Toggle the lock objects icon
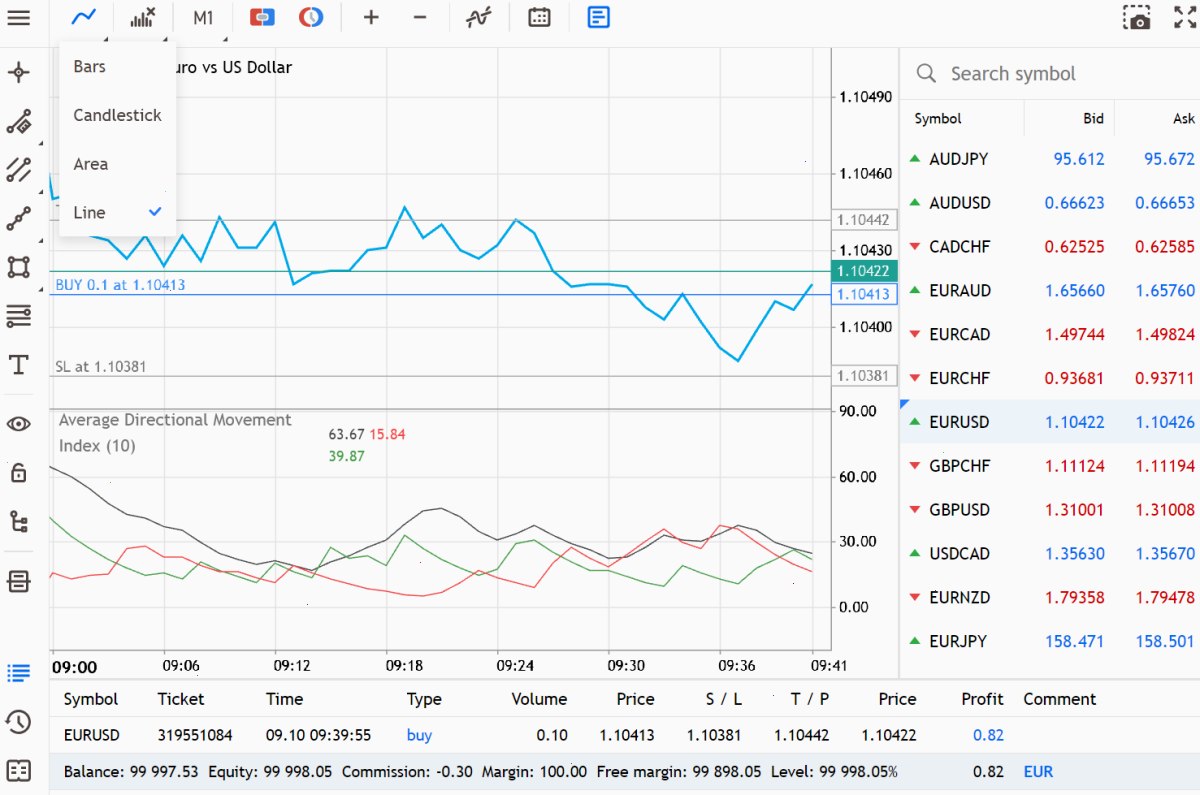This screenshot has width=1200, height=795. pos(19,472)
